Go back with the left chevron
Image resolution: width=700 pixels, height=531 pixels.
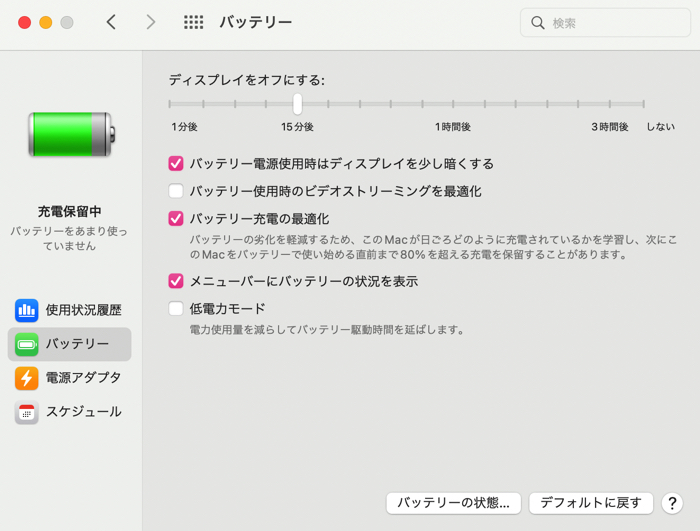click(111, 22)
